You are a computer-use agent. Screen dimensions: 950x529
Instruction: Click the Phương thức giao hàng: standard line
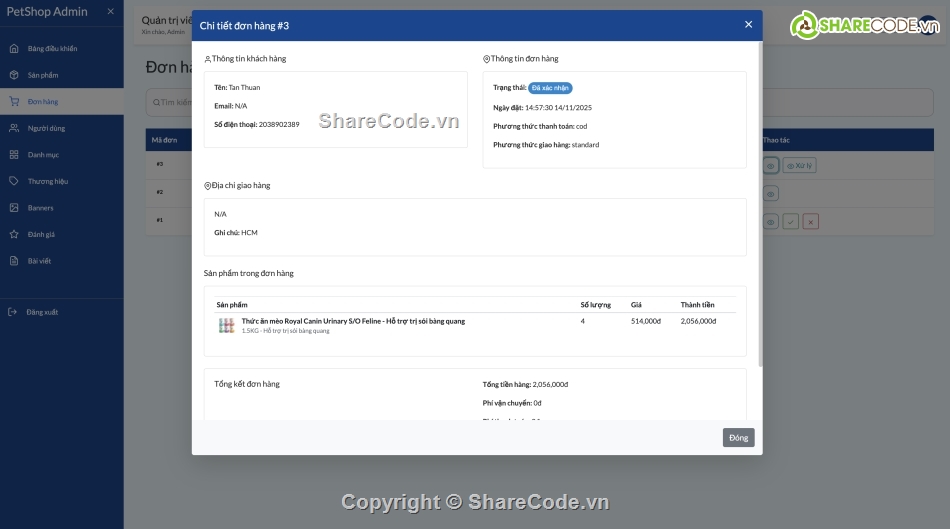(546, 145)
